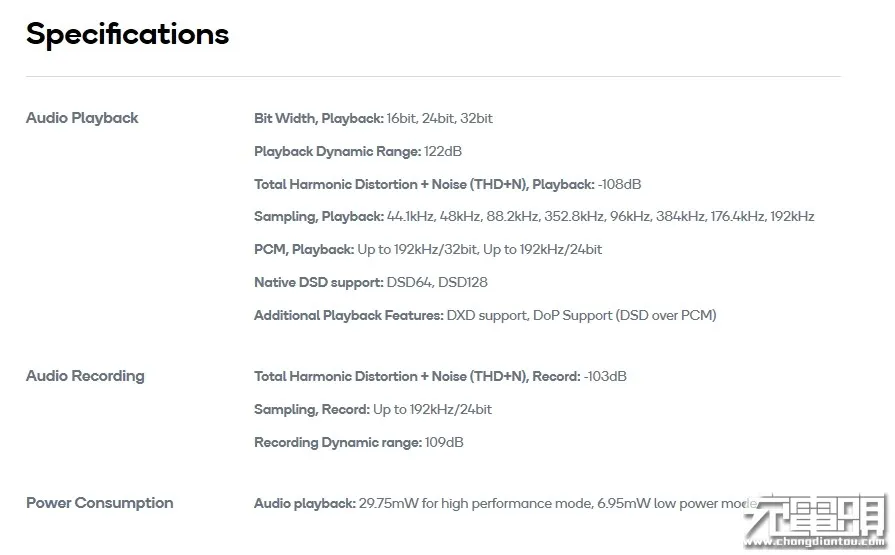Click the PCM, Playback specification line
Viewport: 895px width, 555px height.
pyautogui.click(x=428, y=250)
